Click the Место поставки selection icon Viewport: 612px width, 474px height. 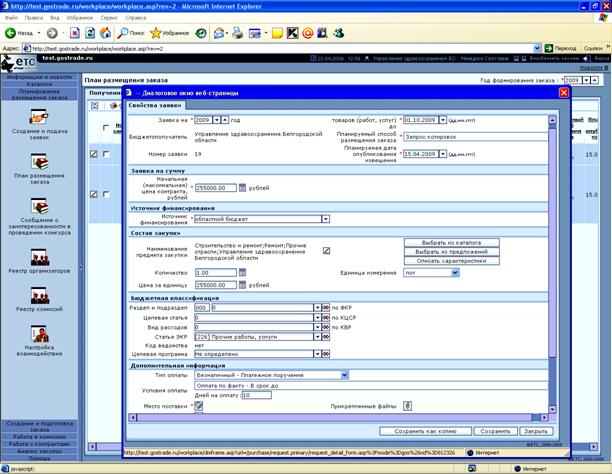[x=199, y=406]
